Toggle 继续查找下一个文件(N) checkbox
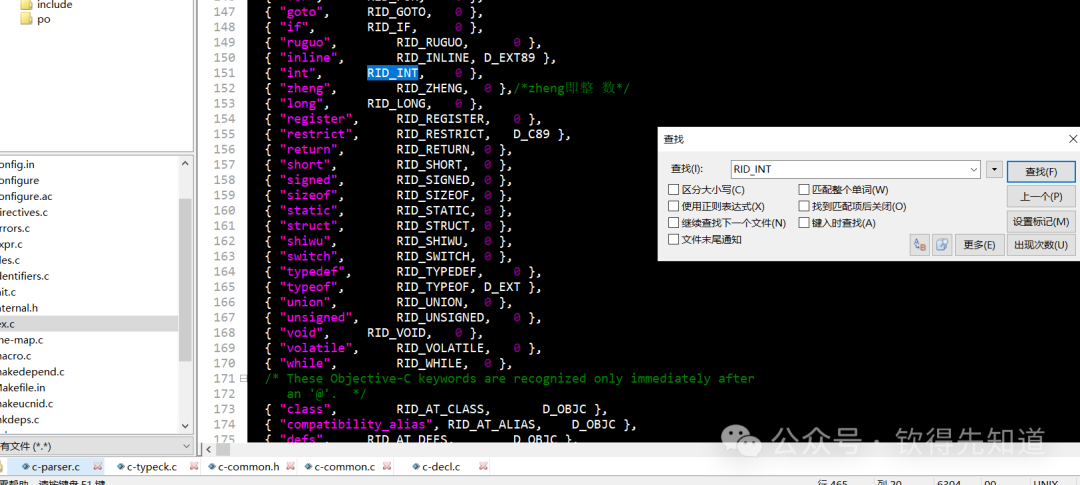Screen dimensions: 1080x485 pos(673,223)
